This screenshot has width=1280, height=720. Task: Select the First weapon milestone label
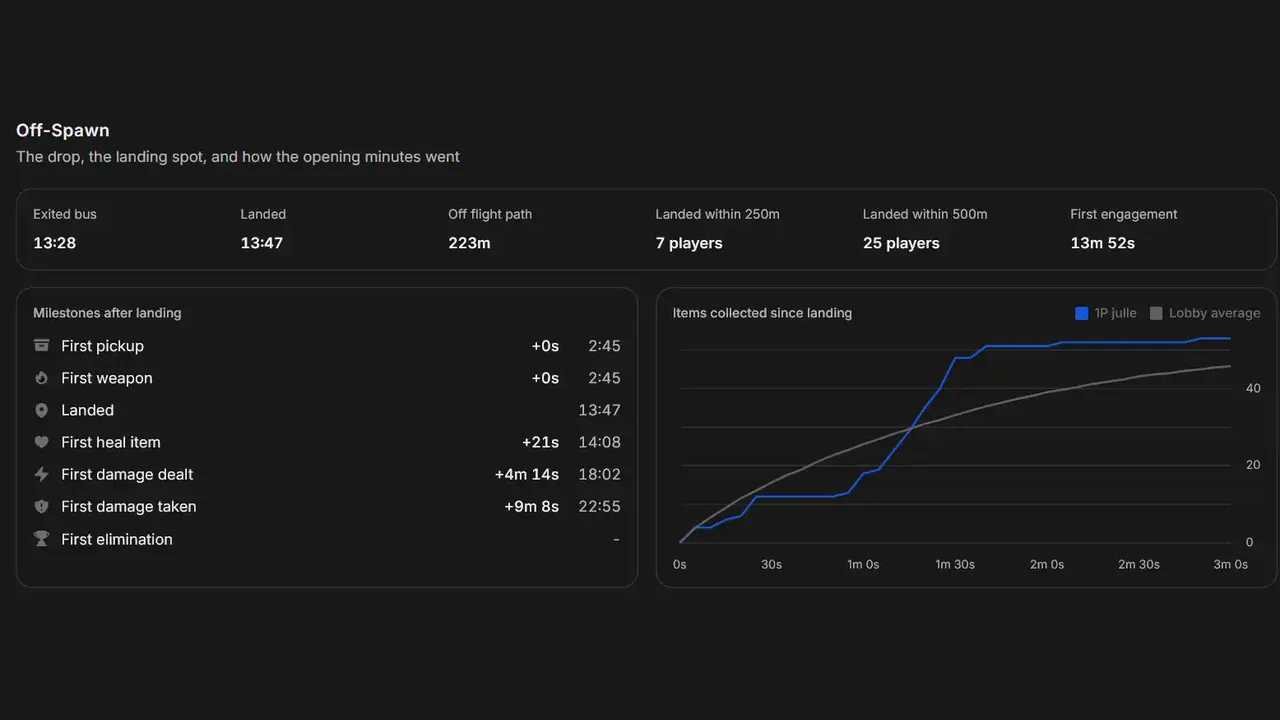coord(107,378)
